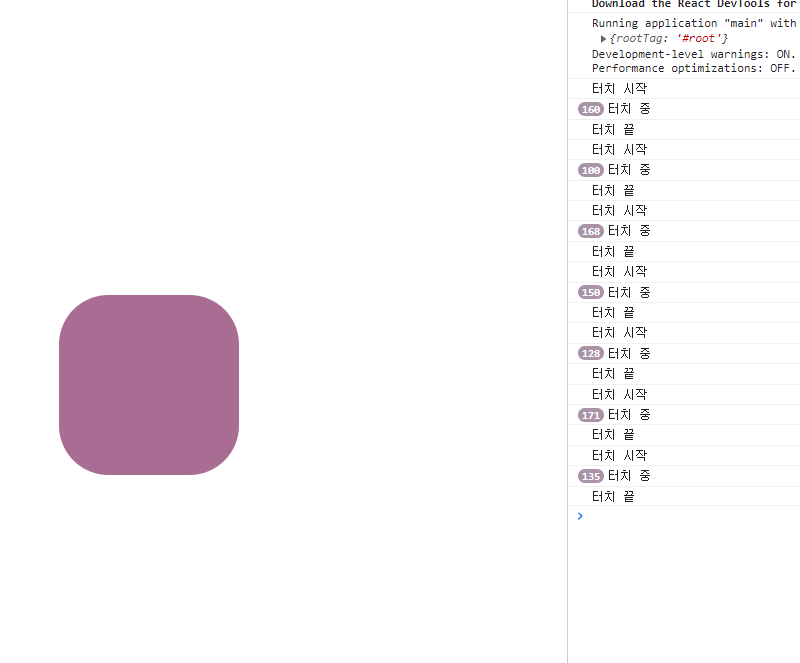Select the '터치 중' log next to 128
This screenshot has height=663, width=800.
629,353
